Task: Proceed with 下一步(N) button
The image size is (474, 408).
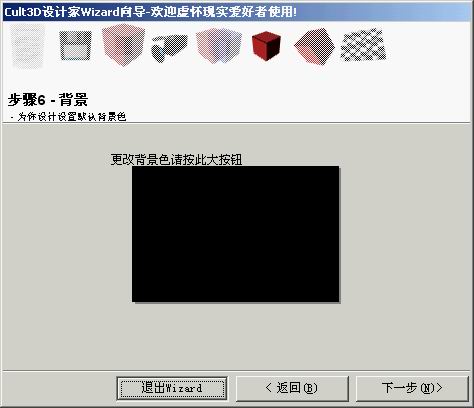Action: pyautogui.click(x=412, y=388)
